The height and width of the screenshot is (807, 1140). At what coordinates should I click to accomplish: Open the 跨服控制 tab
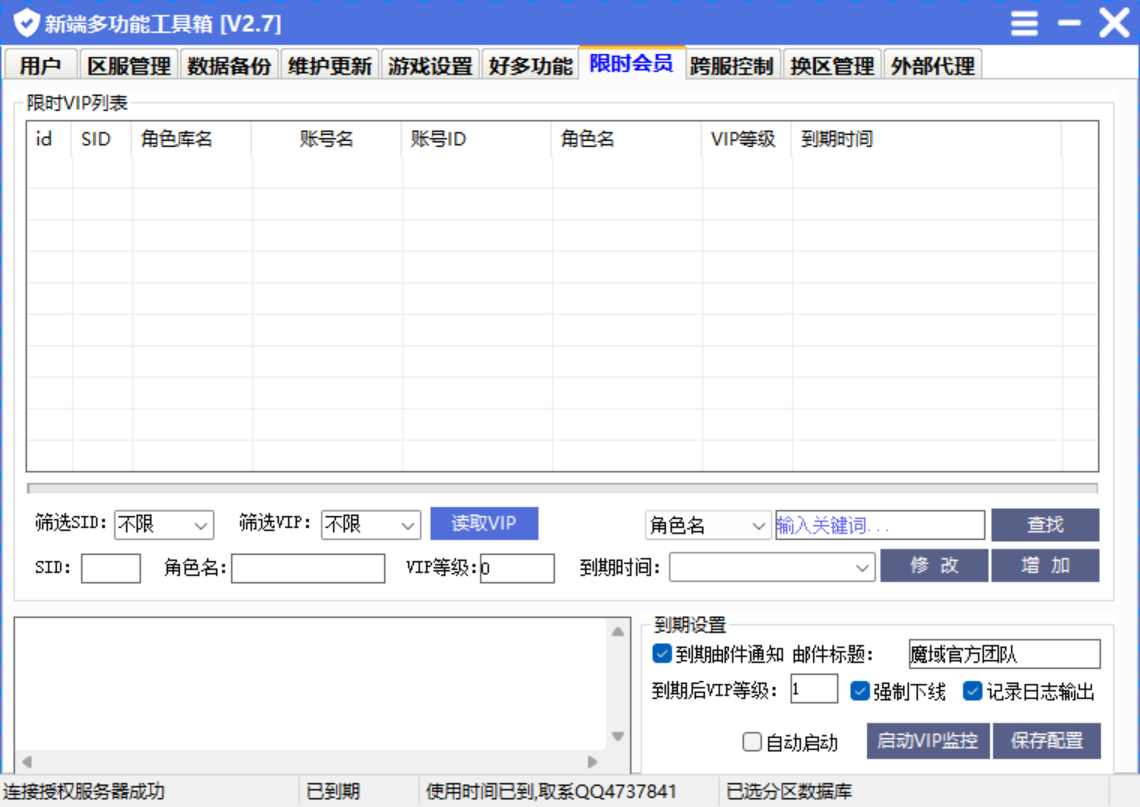[x=731, y=65]
